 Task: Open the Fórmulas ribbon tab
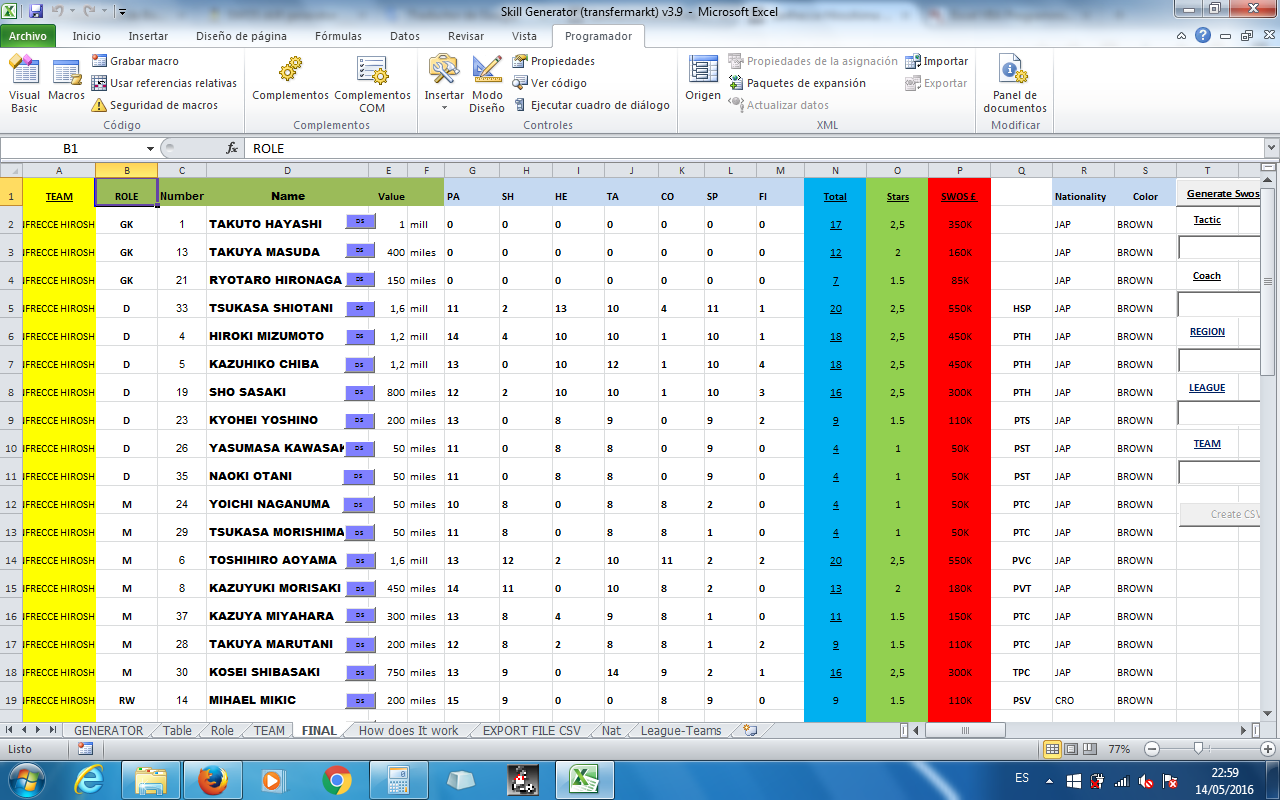point(338,36)
